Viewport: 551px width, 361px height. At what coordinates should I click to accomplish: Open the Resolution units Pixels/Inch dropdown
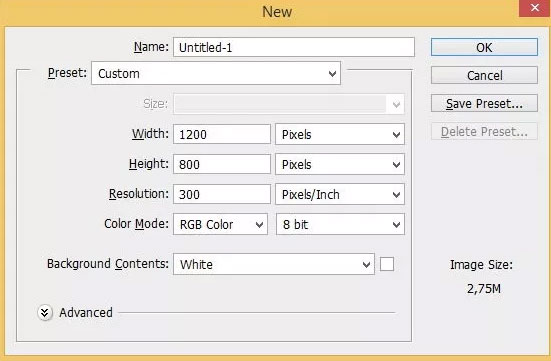click(x=340, y=194)
